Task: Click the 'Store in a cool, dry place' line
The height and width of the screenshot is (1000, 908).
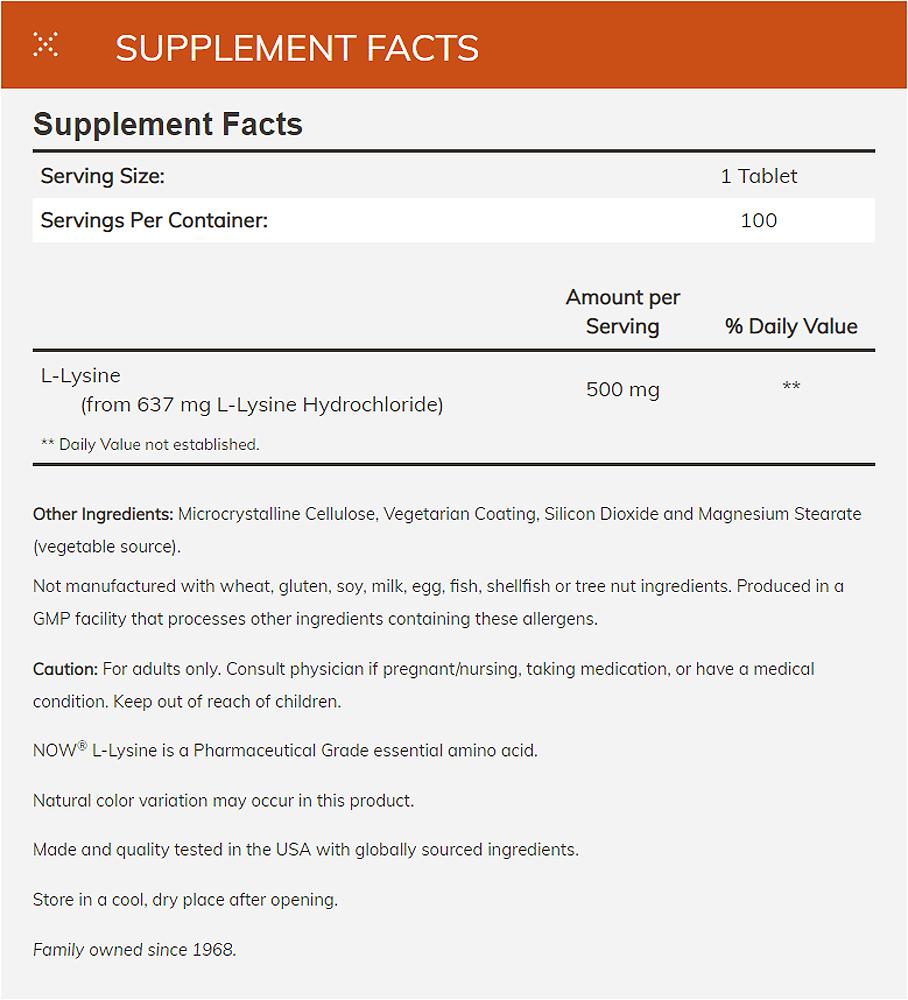Action: 185,899
